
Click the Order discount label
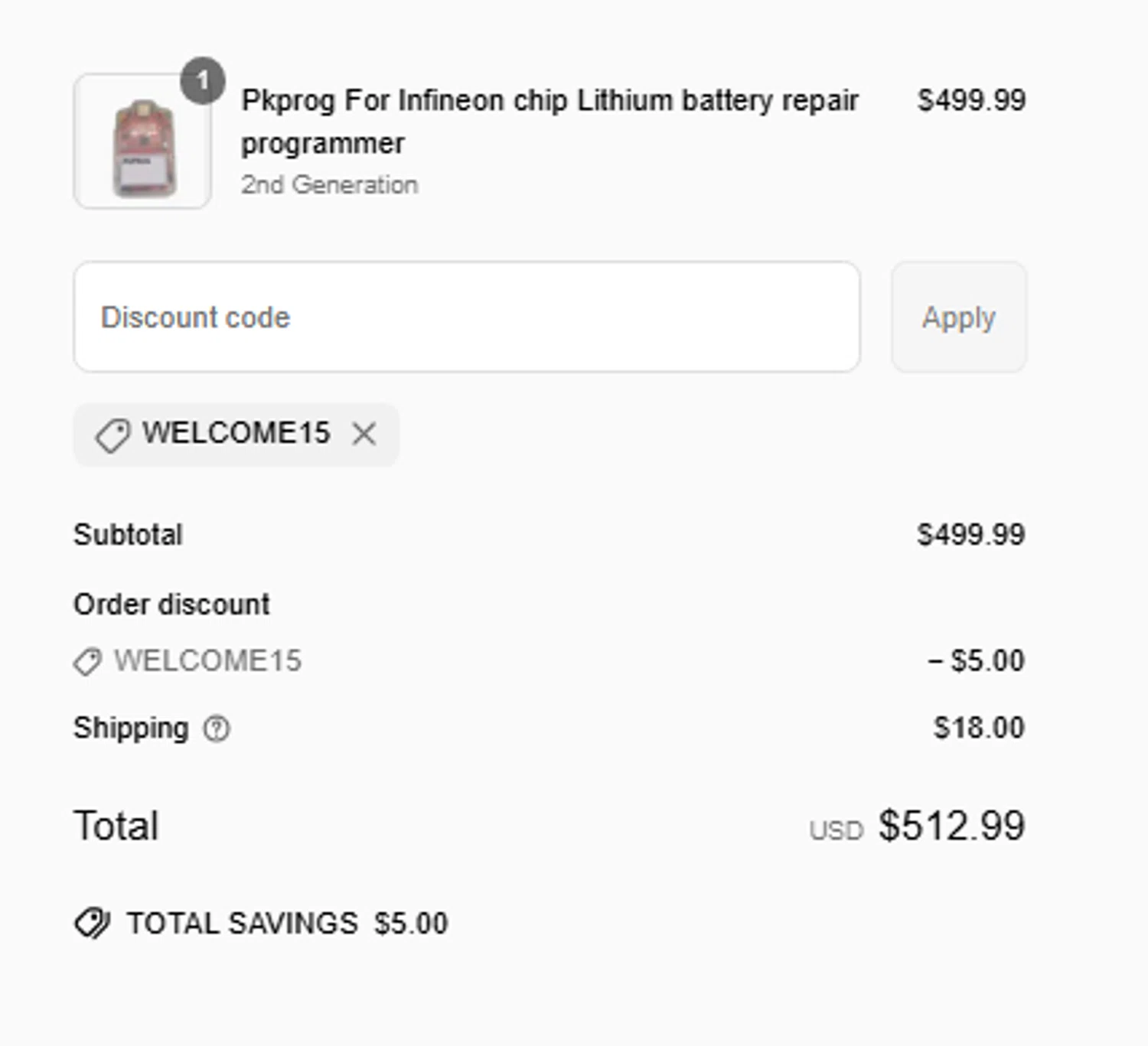[171, 604]
